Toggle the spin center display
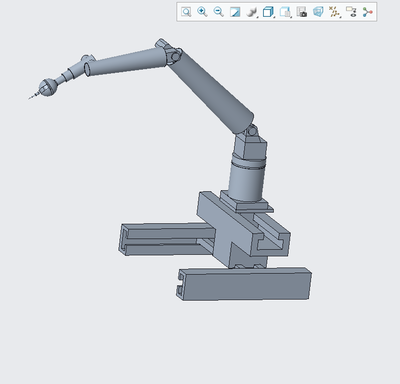 [367, 12]
